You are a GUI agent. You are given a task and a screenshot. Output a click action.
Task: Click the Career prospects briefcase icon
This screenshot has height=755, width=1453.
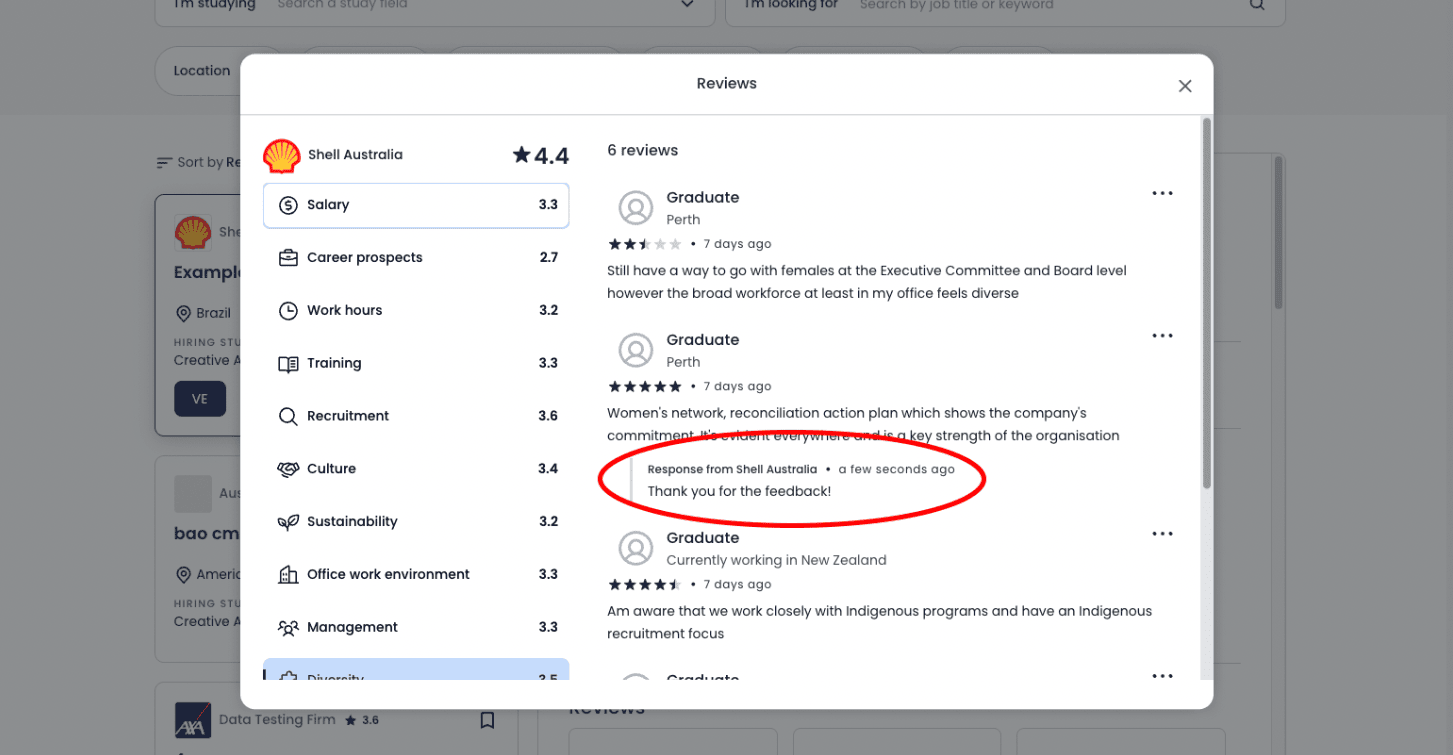point(288,258)
